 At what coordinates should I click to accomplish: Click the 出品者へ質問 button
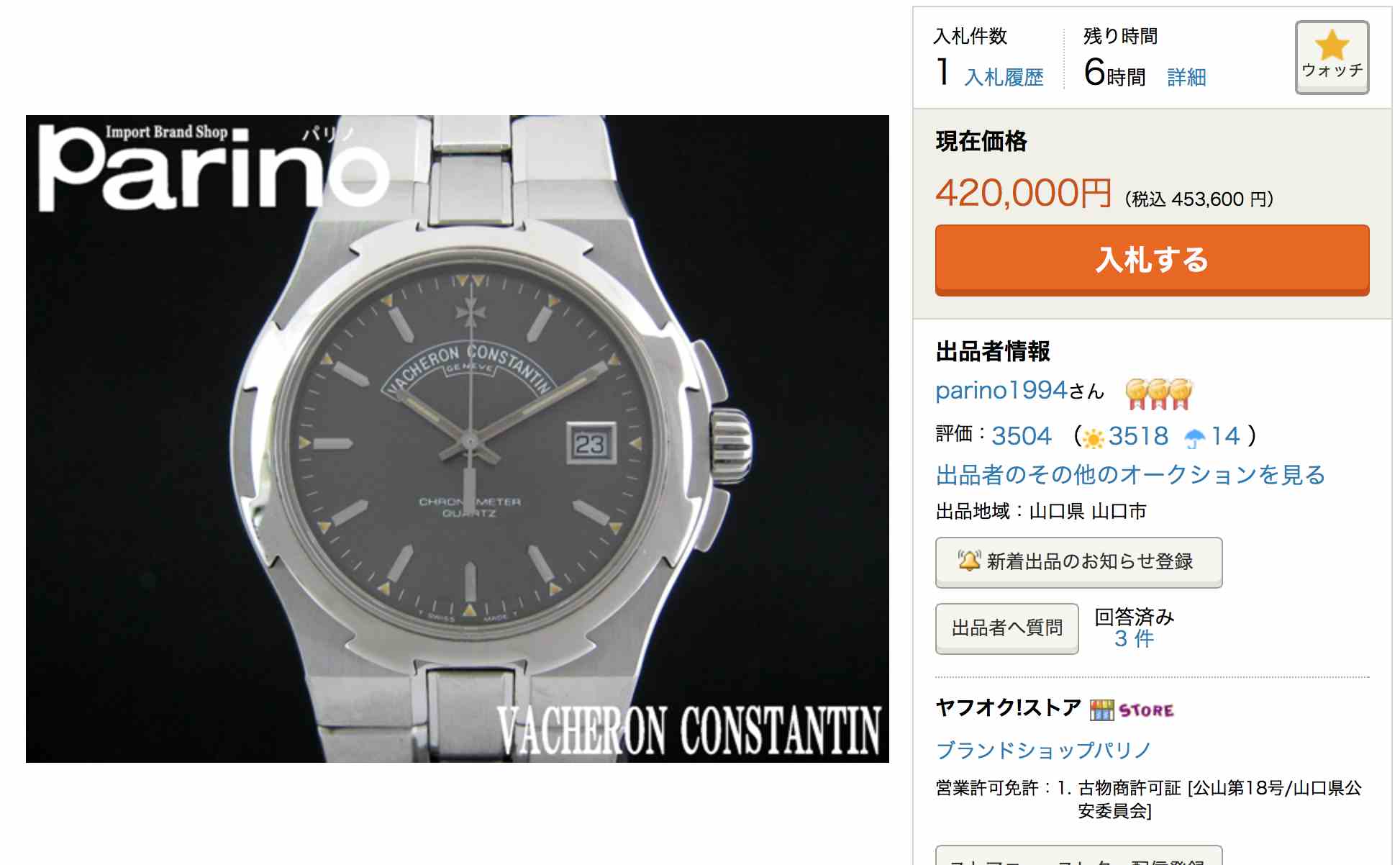click(1006, 628)
